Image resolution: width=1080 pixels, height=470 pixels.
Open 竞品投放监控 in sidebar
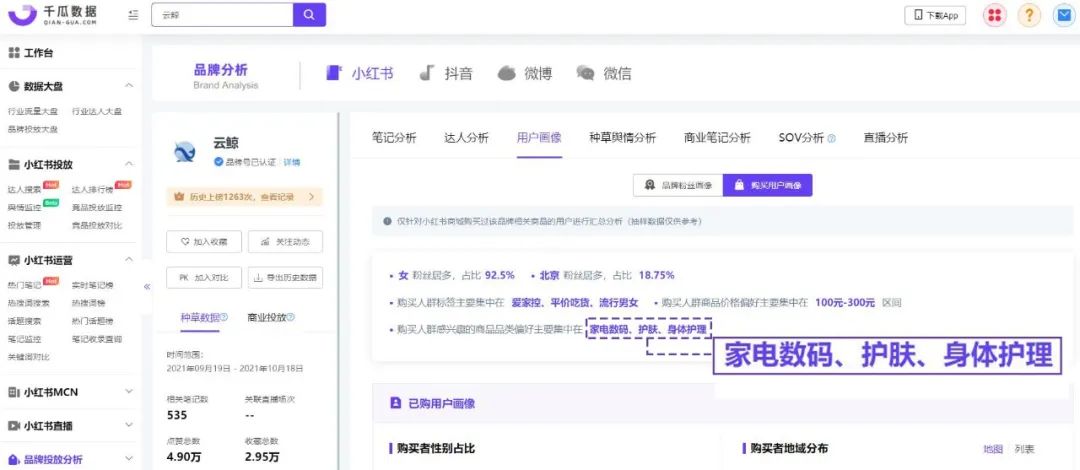[x=97, y=207]
